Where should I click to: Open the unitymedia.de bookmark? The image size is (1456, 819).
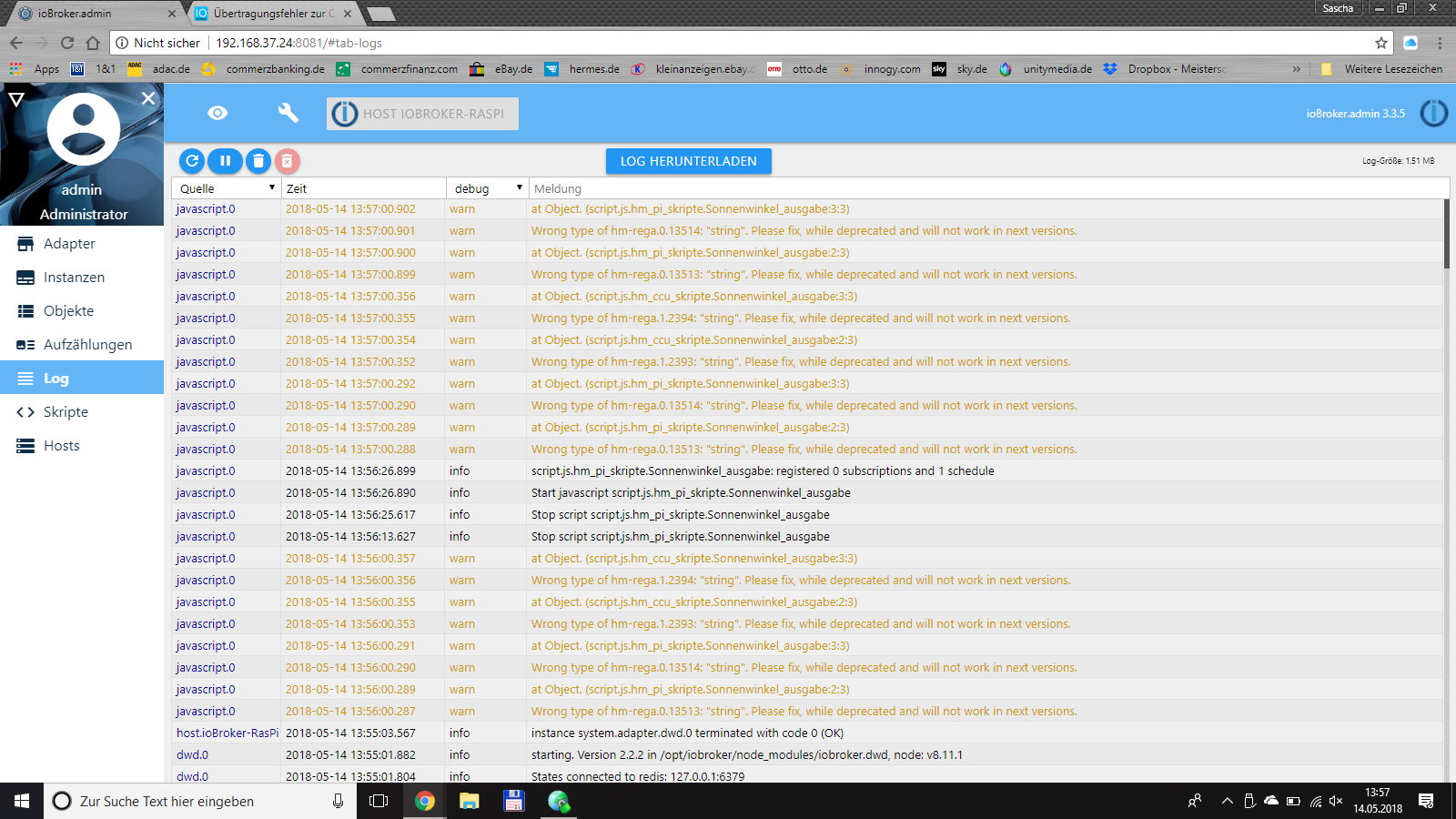click(1046, 69)
